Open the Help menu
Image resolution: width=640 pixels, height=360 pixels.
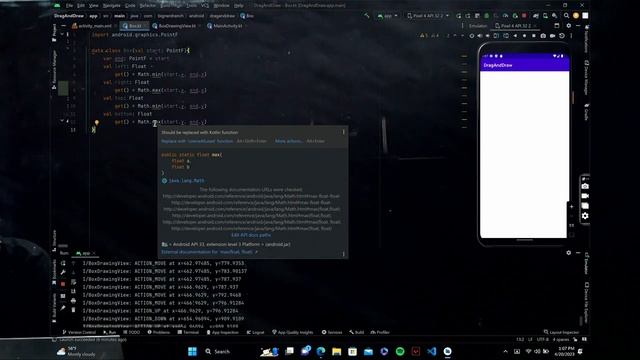239,6
